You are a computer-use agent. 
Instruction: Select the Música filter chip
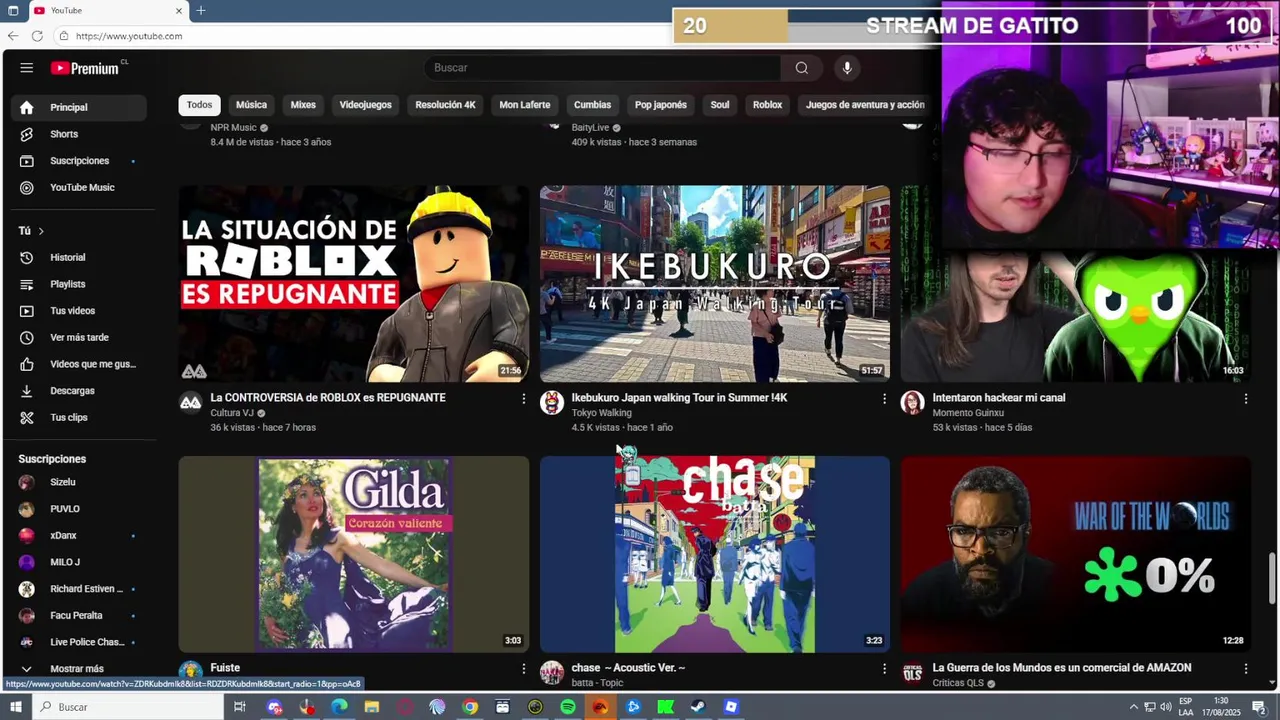[x=251, y=105]
